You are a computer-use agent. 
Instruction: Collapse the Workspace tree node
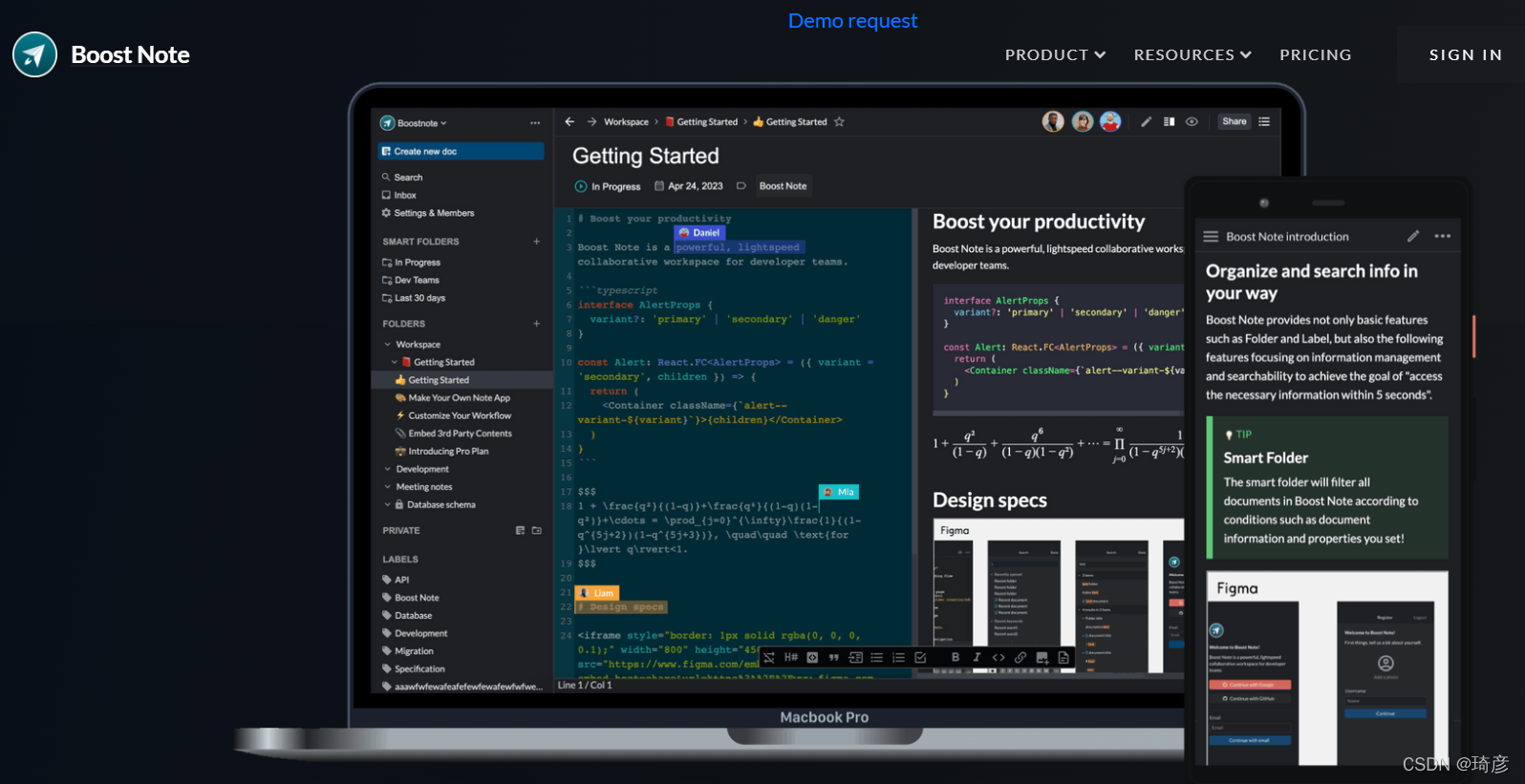[388, 345]
